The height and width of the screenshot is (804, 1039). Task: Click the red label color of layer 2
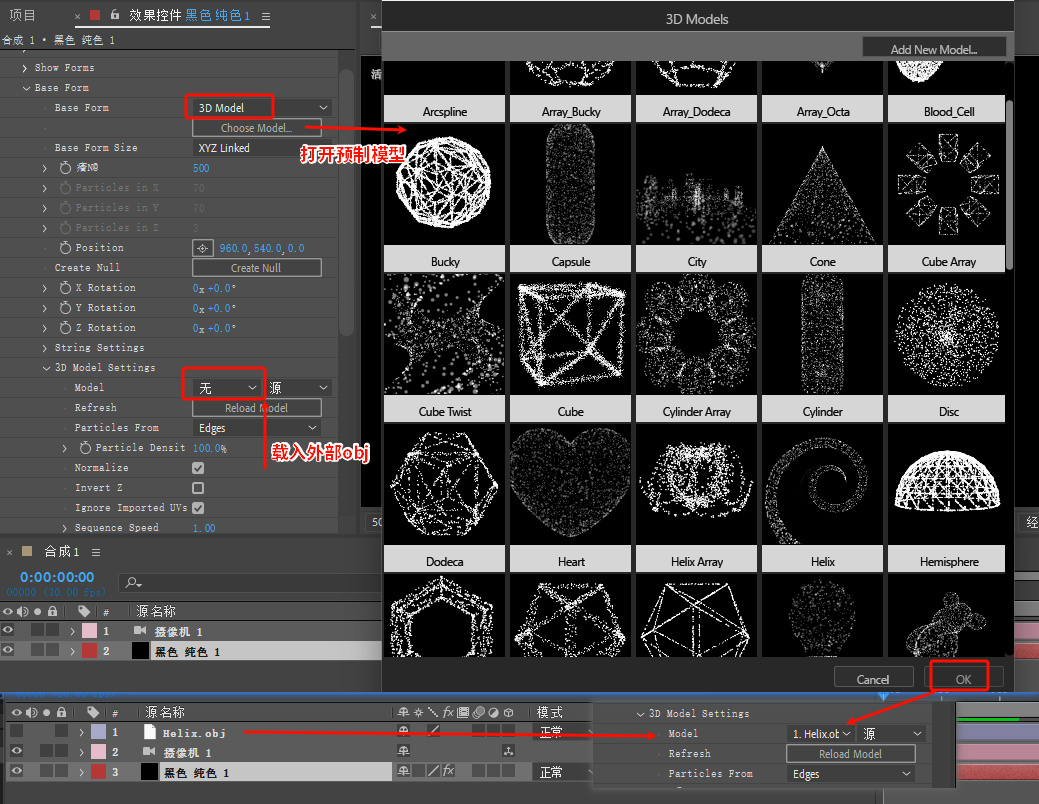pyautogui.click(x=89, y=651)
